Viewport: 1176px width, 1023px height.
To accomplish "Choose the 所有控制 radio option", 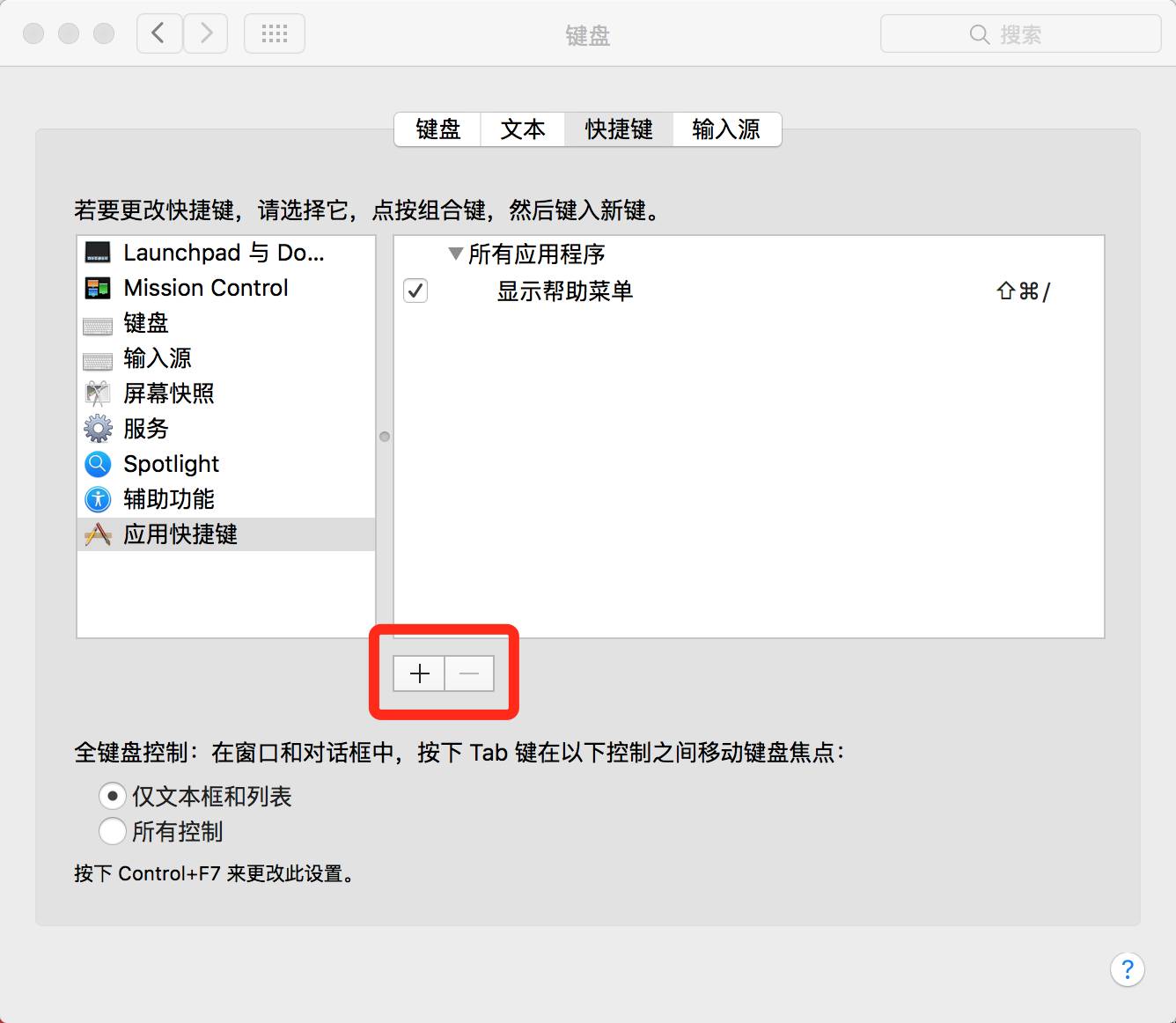I will (x=113, y=831).
